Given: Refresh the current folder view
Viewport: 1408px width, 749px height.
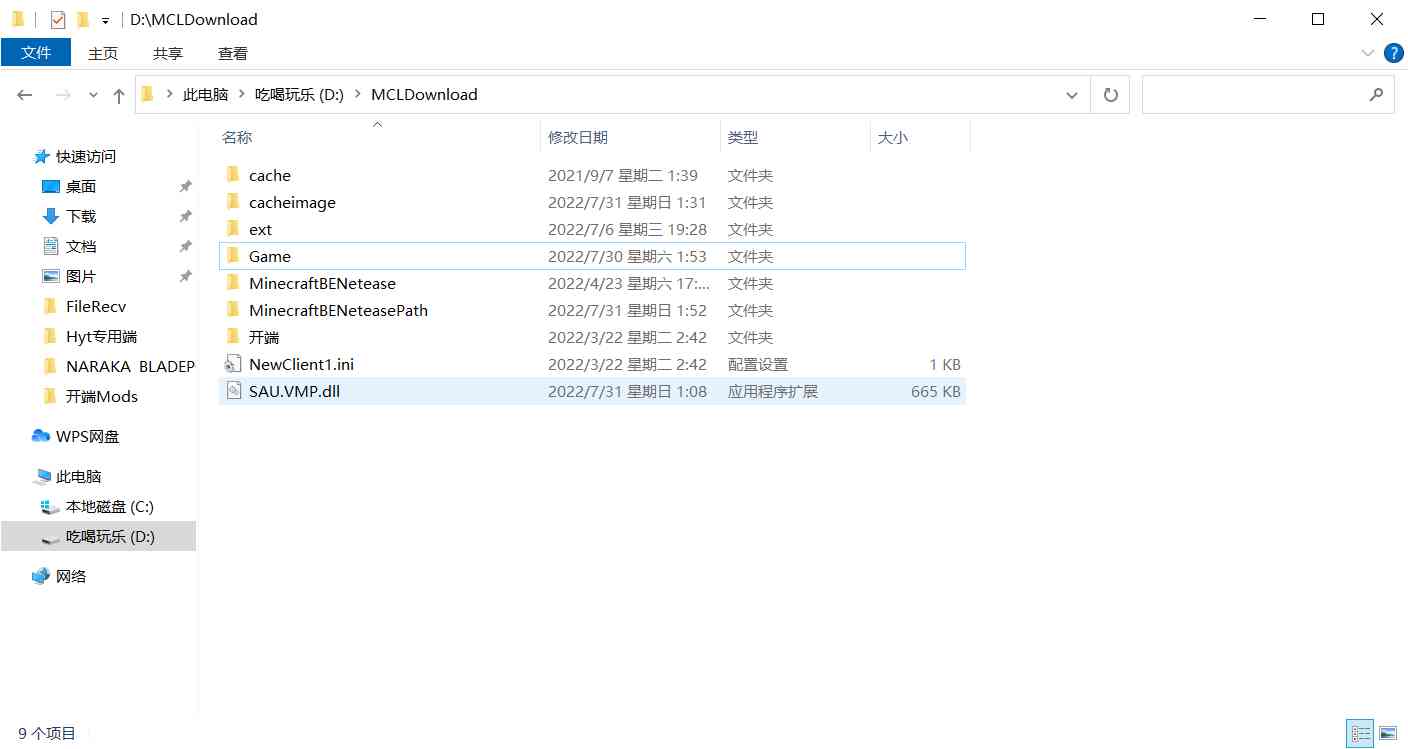Looking at the screenshot, I should pyautogui.click(x=1110, y=95).
